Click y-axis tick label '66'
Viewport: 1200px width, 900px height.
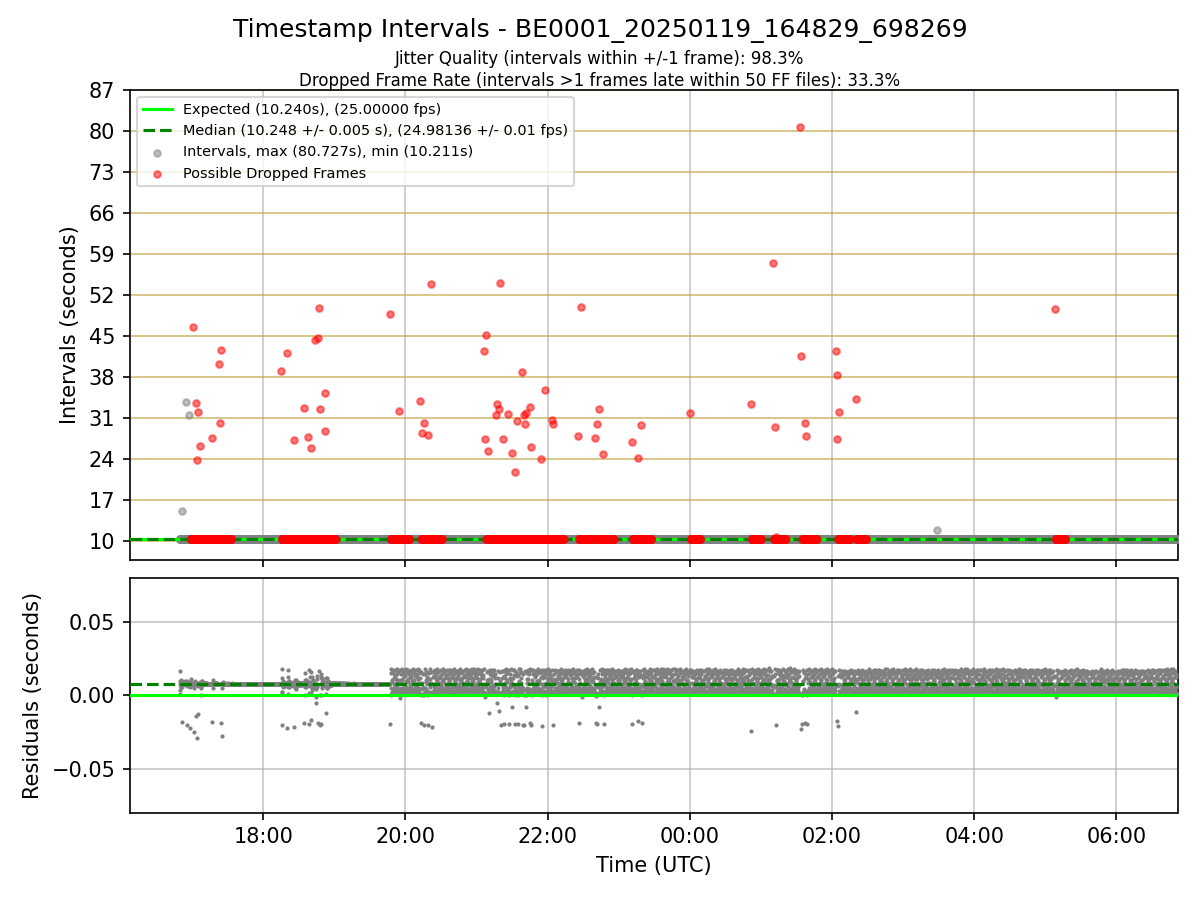103,213
